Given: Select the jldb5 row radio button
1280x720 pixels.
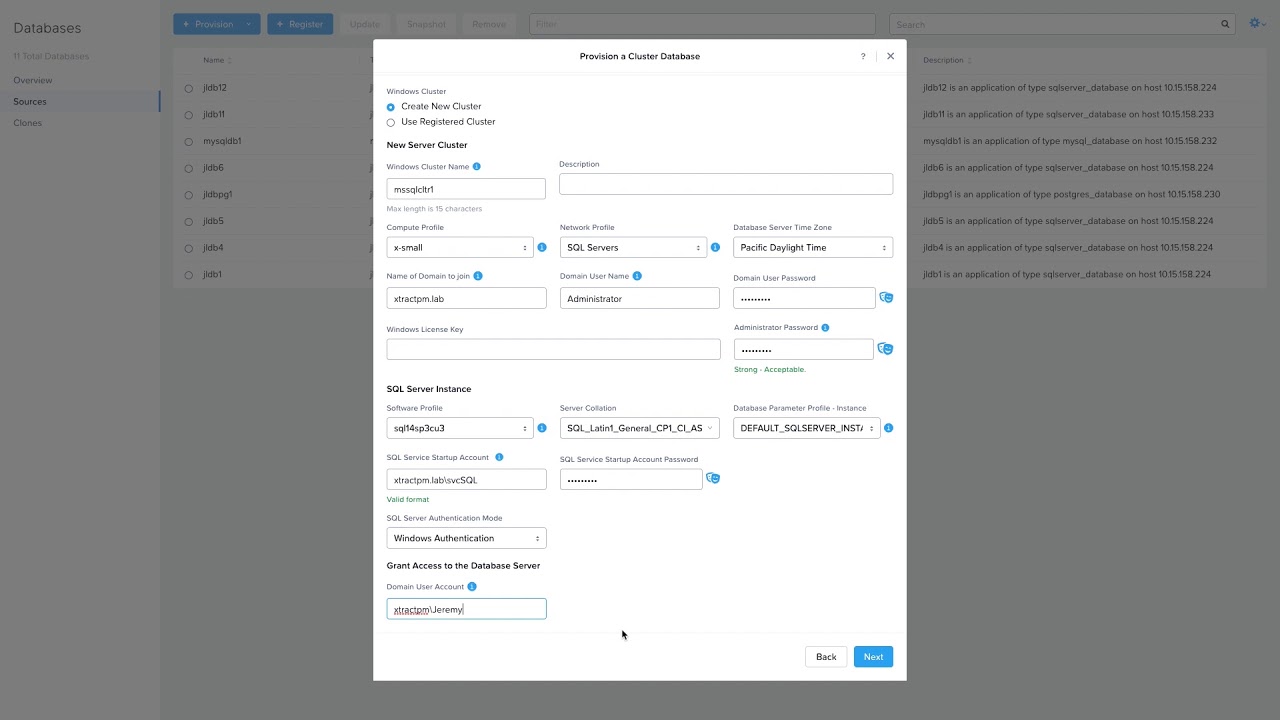Looking at the screenshot, I should click(188, 222).
